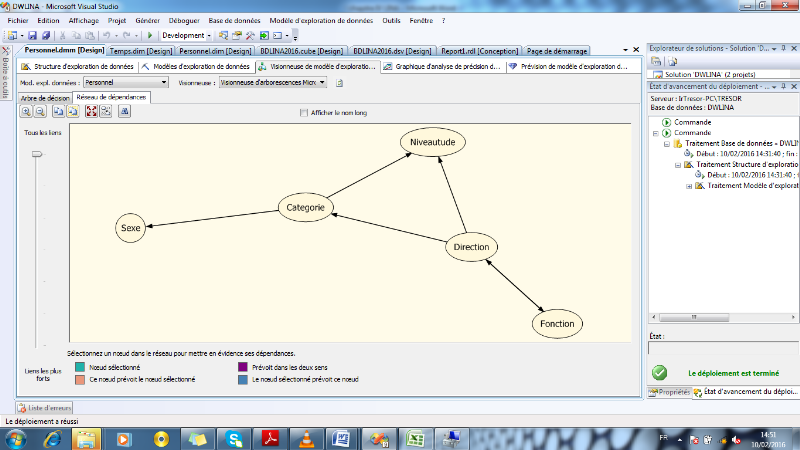Toggle Afficher le nom long checkbox
Screen dimensions: 800x450
(304, 113)
